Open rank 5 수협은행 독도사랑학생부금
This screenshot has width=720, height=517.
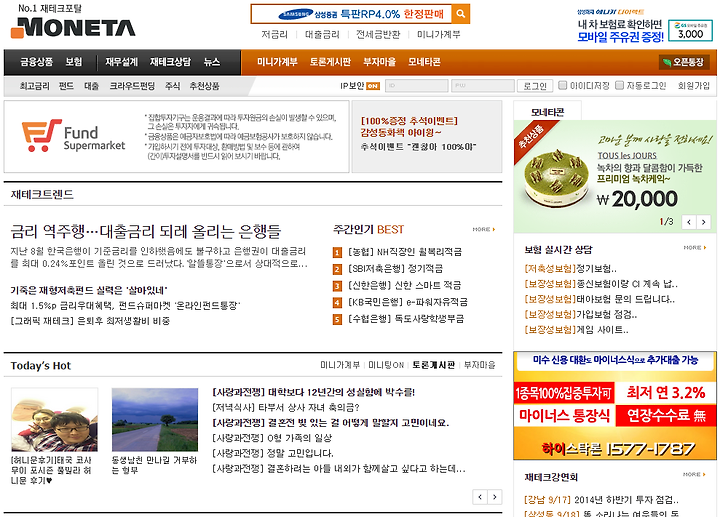pyautogui.click(x=406, y=318)
